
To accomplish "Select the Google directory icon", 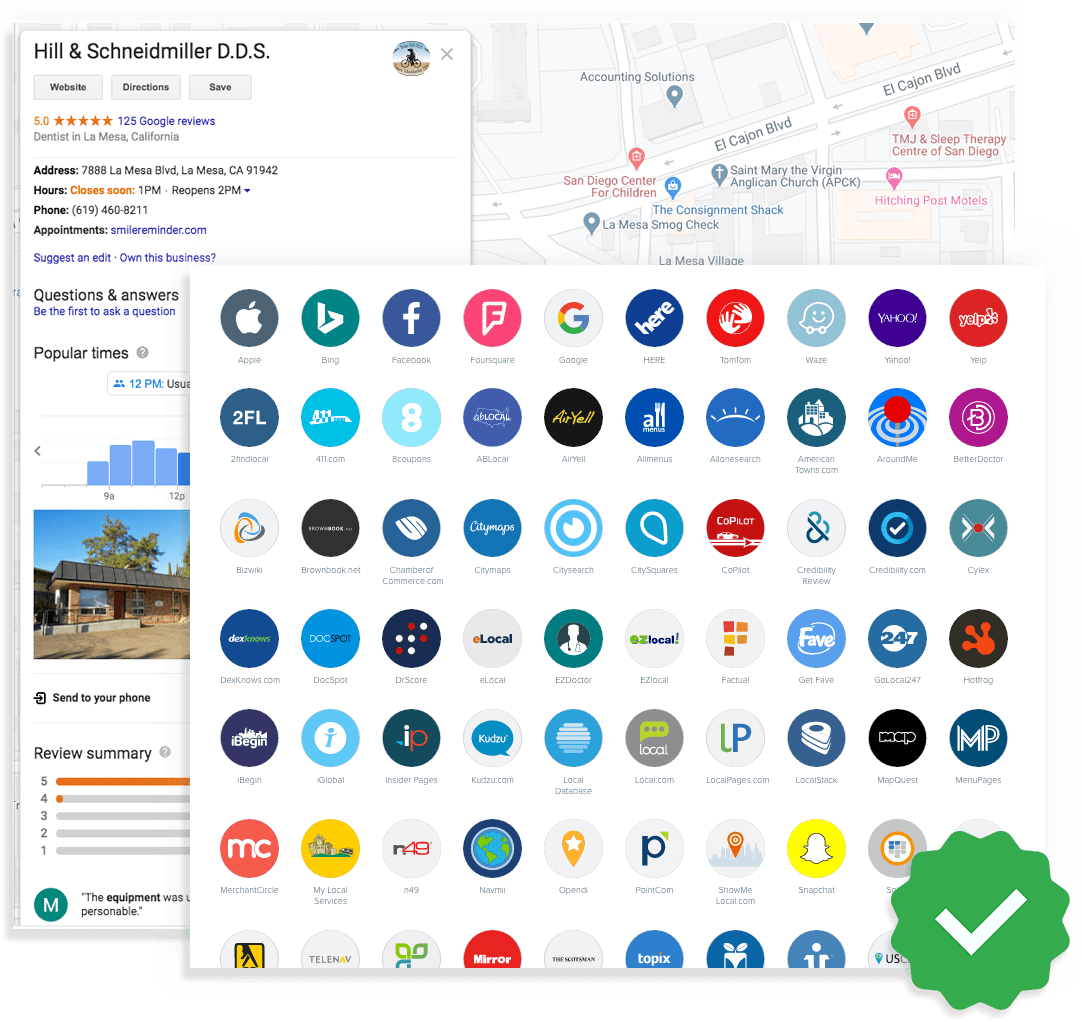I will [x=573, y=318].
